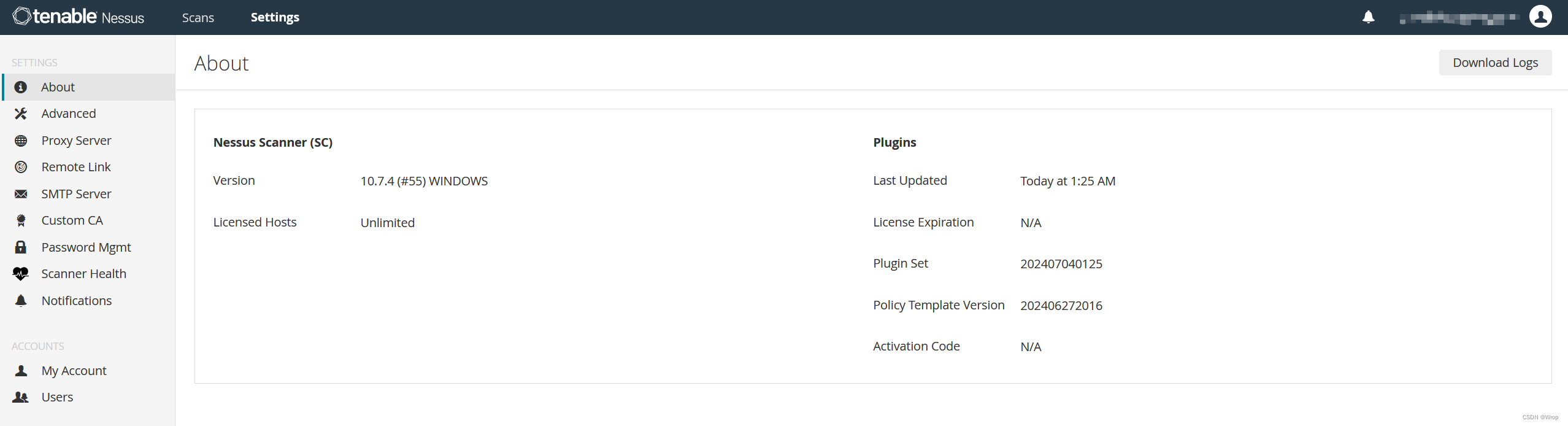Open SMTP Server configuration

(x=88, y=194)
